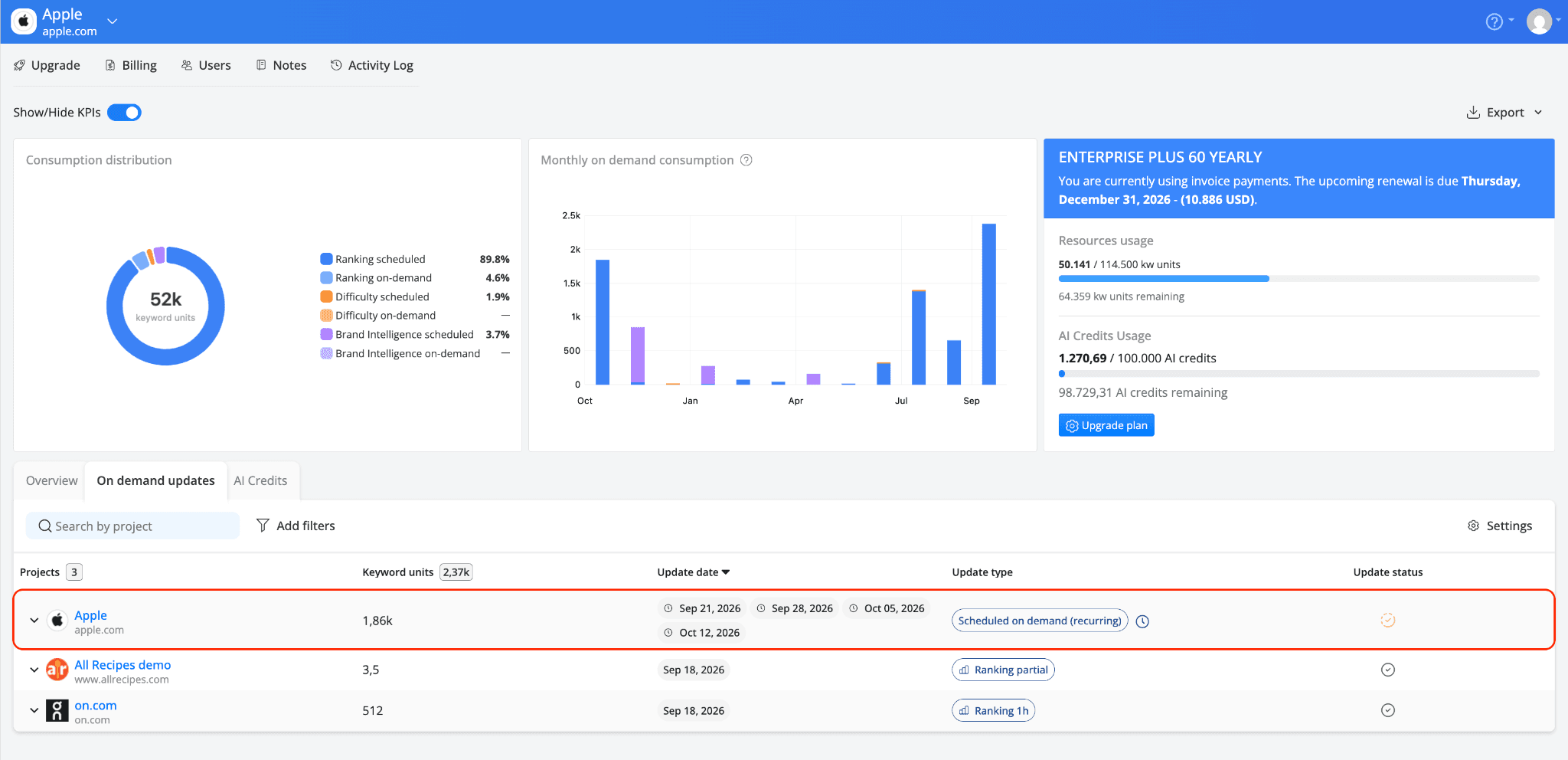This screenshot has height=760, width=1568.
Task: Click the tall September bar in chart
Action: [x=989, y=303]
